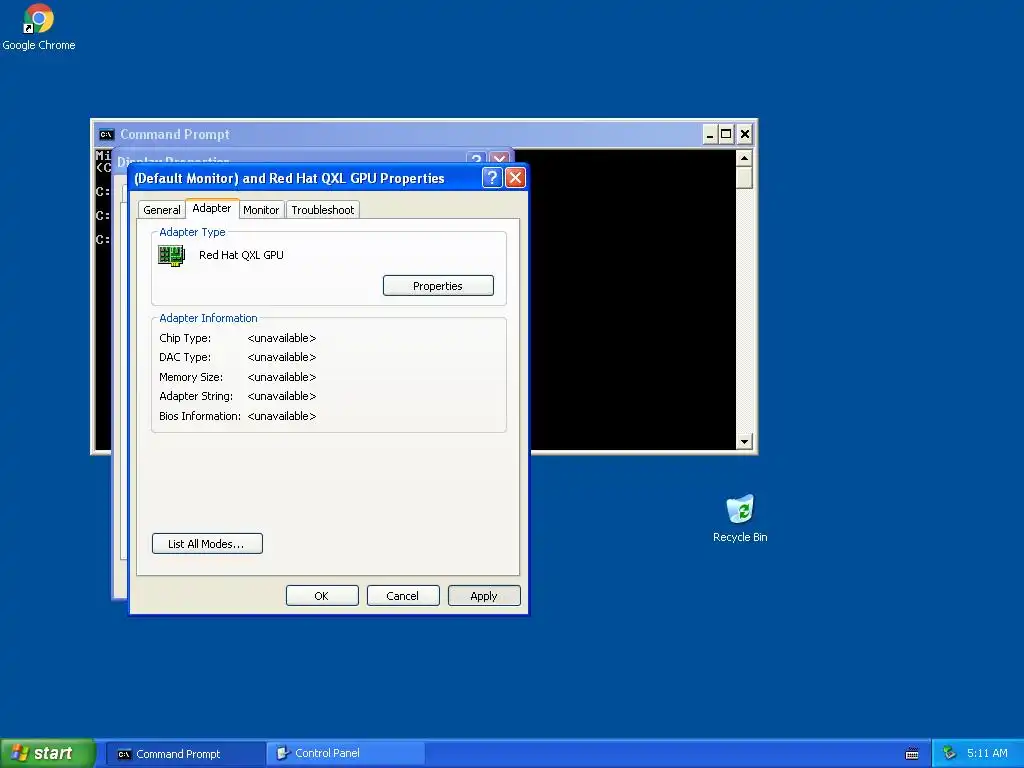Go to the Troubleshoot tab
Image resolution: width=1024 pixels, height=768 pixels.
click(x=323, y=210)
